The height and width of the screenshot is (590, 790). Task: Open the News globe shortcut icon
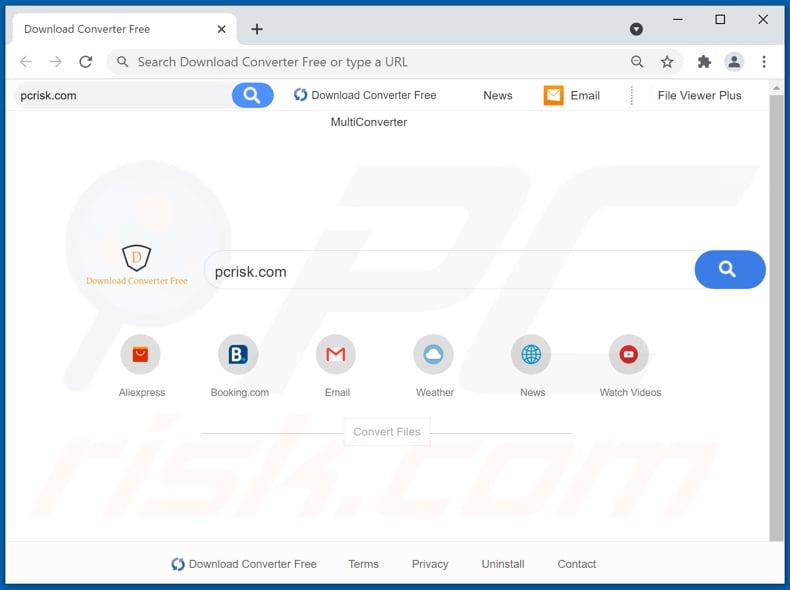click(531, 354)
